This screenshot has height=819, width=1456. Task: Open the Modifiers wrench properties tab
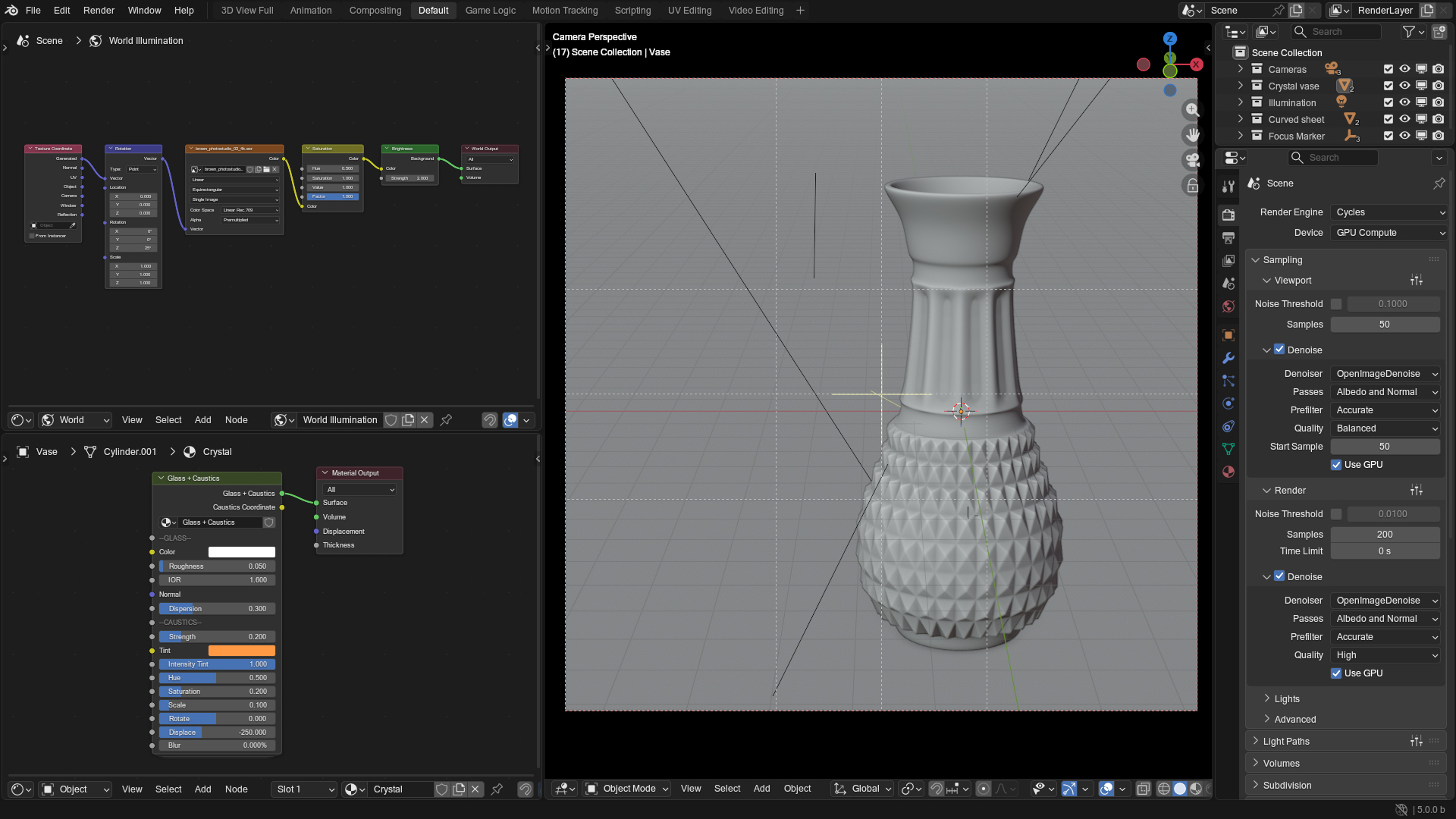click(1228, 358)
